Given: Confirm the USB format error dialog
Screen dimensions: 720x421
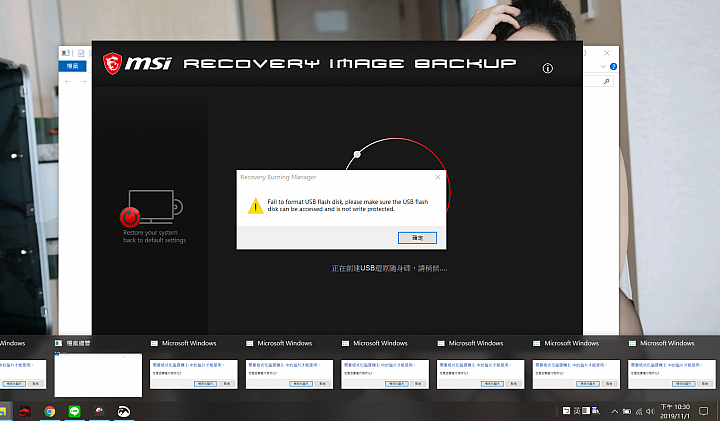Looking at the screenshot, I should (x=417, y=238).
